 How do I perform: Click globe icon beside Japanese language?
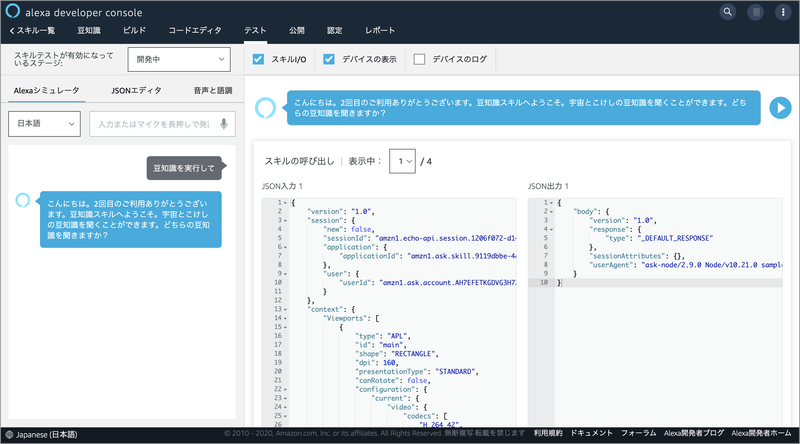click(9, 435)
